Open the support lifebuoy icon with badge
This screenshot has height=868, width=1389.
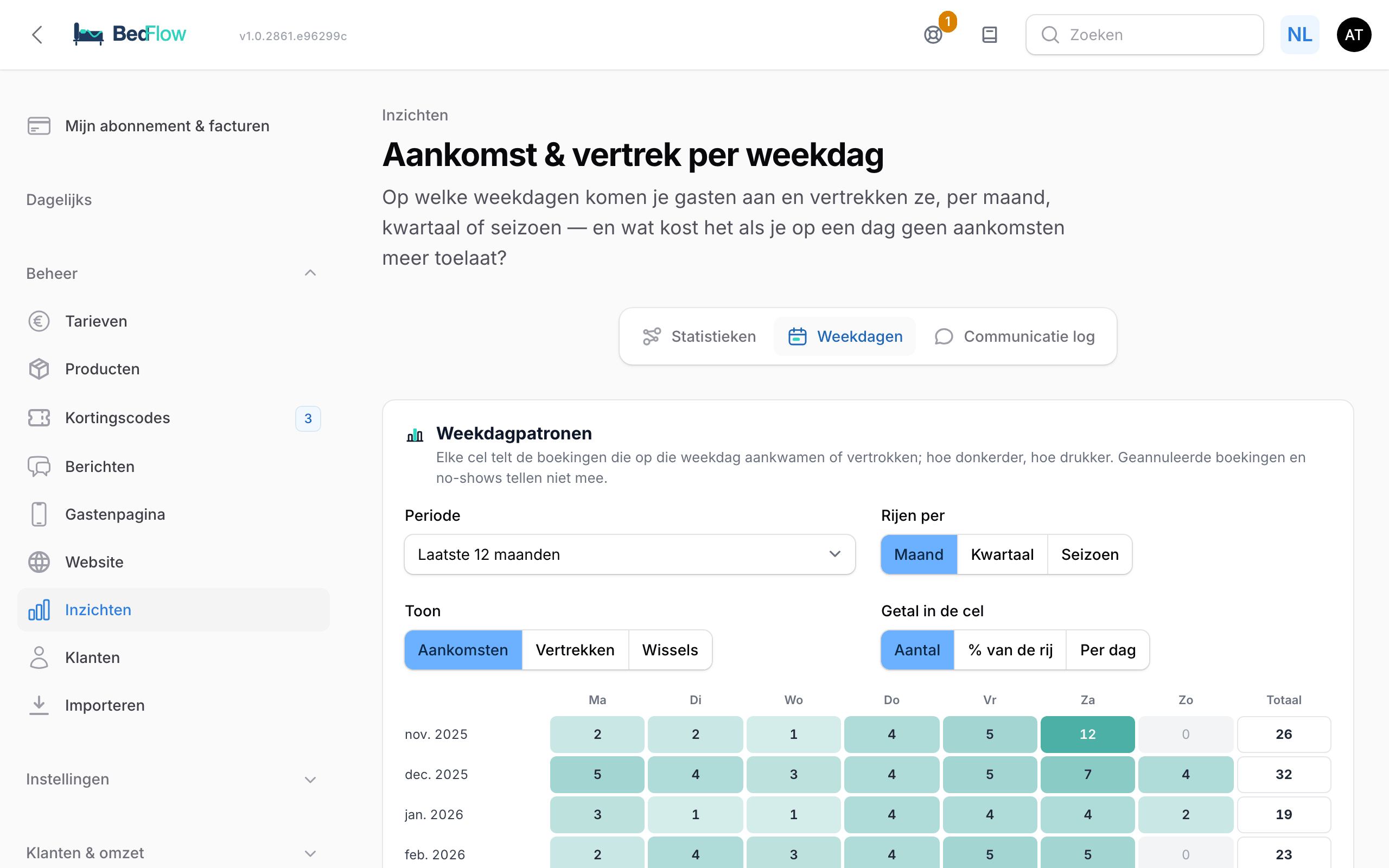(x=933, y=34)
